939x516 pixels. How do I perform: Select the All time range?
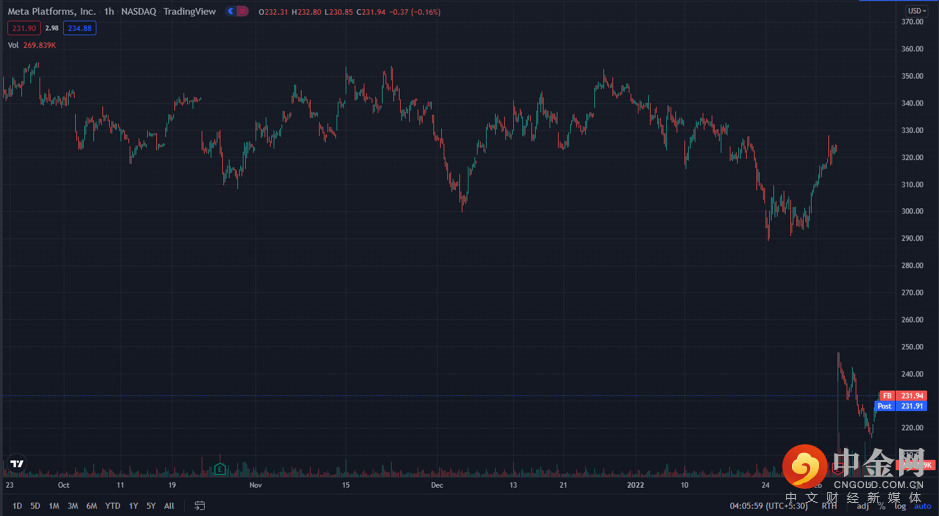point(169,506)
